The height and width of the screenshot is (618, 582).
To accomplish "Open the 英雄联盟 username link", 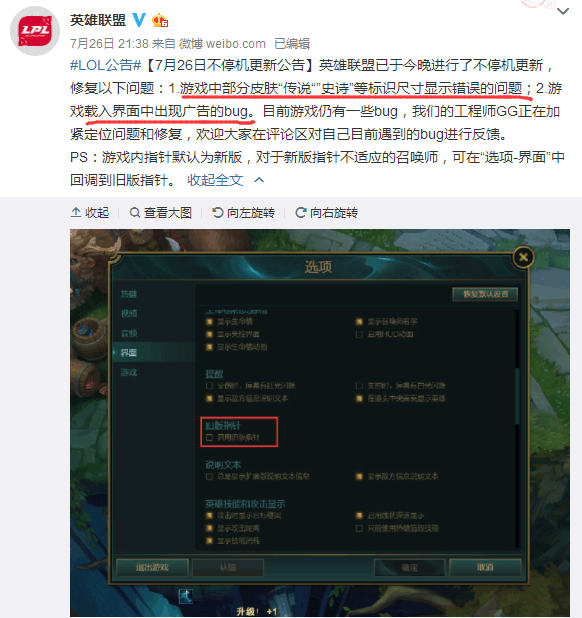I will [x=98, y=20].
